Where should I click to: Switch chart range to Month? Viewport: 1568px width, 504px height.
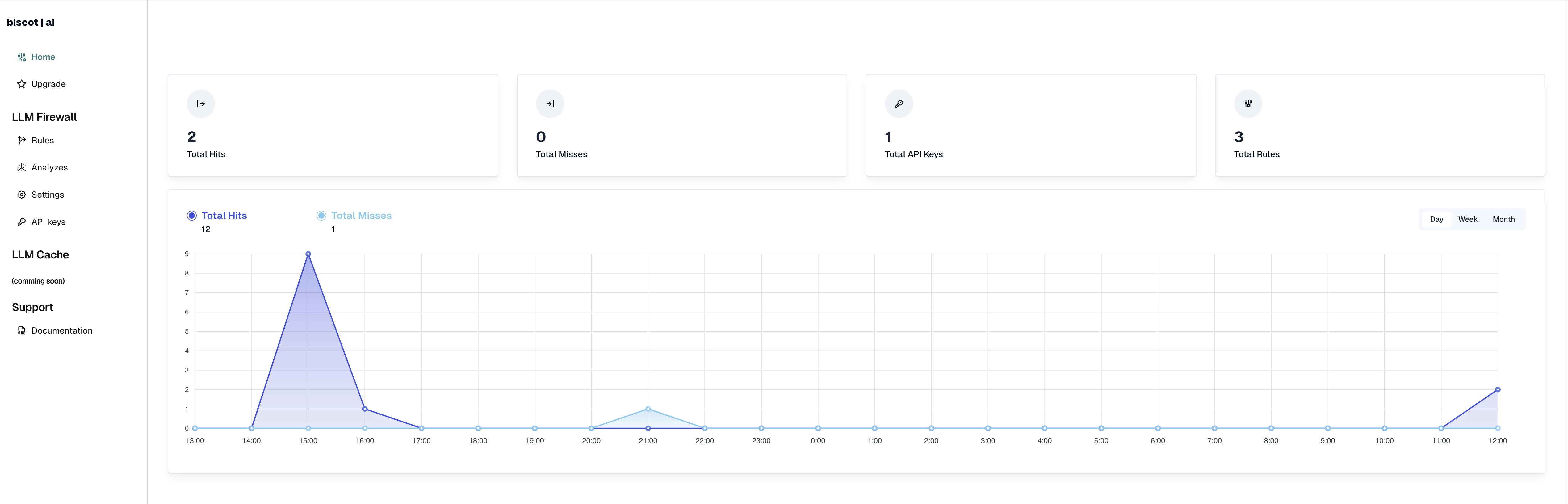[1503, 219]
